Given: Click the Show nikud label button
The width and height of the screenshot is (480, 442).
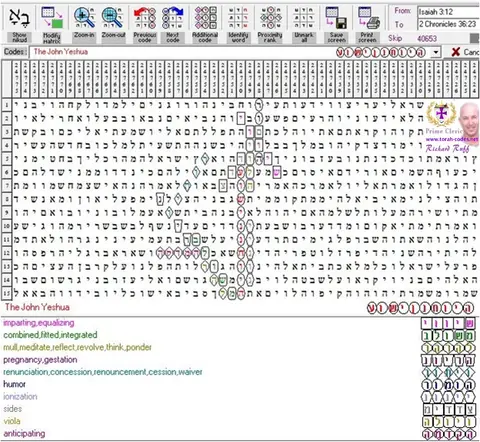Looking at the screenshot, I should pos(19,37).
